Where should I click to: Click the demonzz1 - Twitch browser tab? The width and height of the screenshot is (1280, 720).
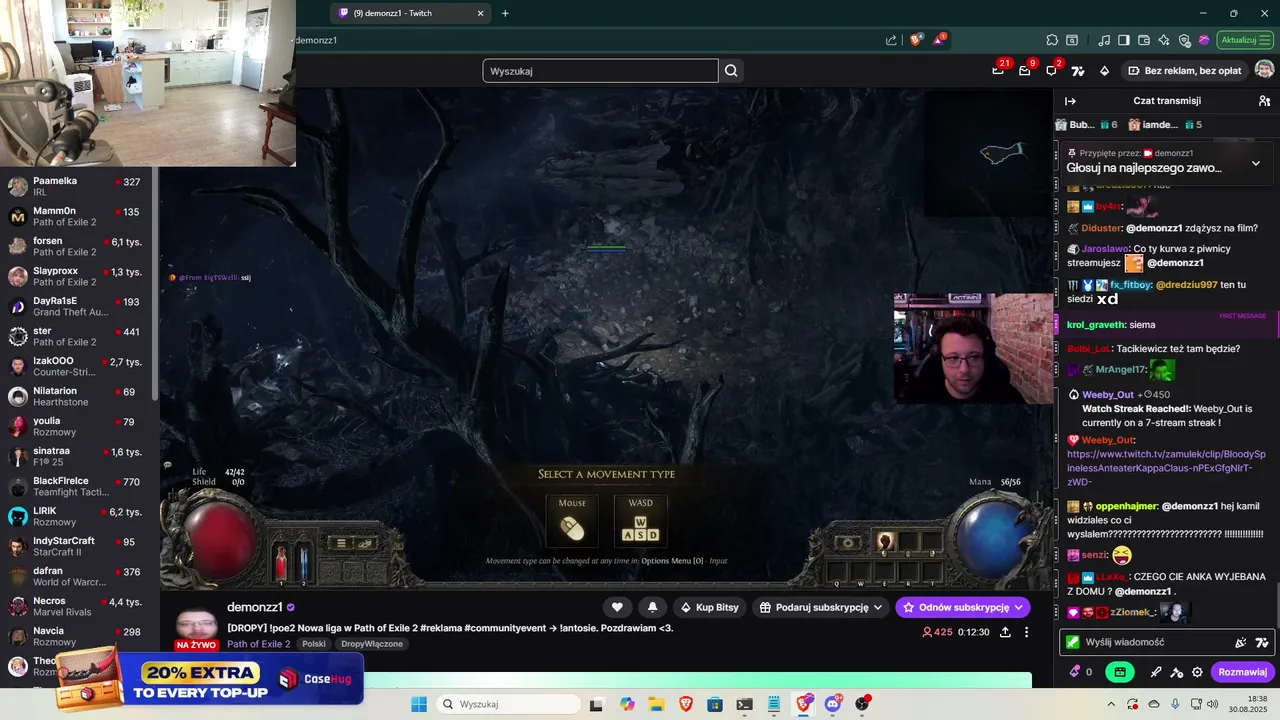click(410, 13)
